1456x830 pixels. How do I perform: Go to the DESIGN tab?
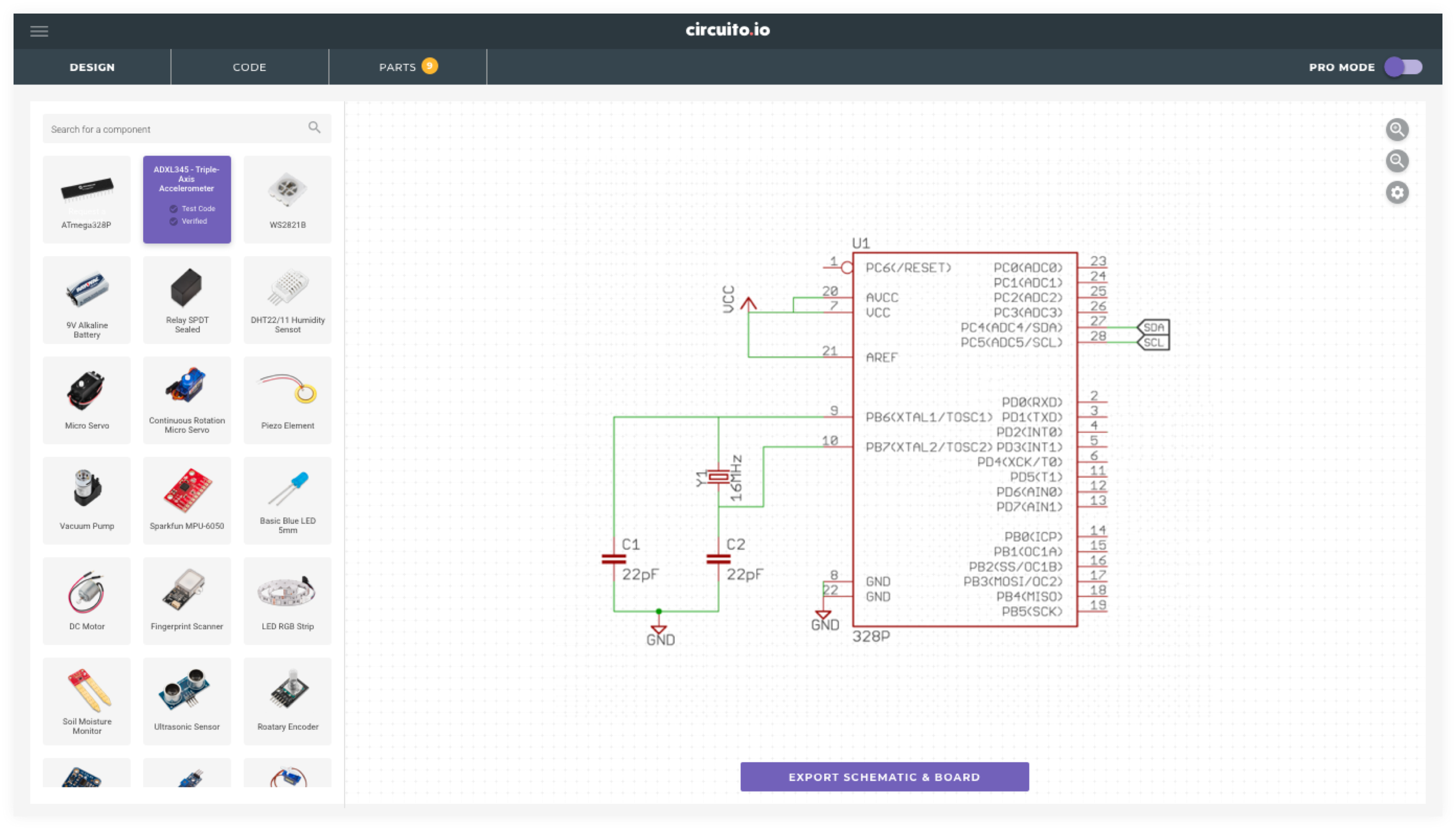92,67
